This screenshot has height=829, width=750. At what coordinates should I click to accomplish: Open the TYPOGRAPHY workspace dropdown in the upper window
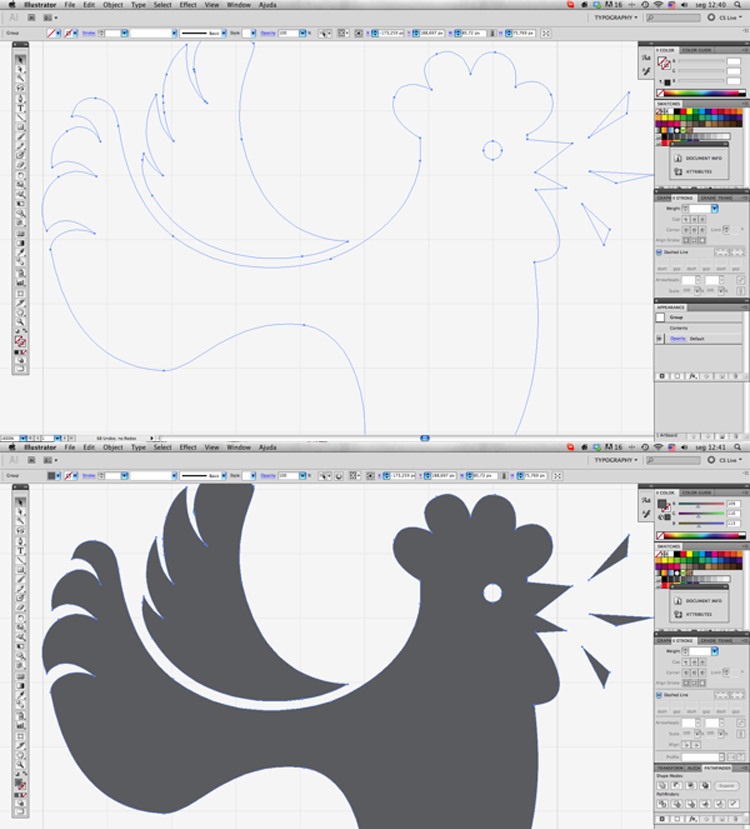[616, 17]
